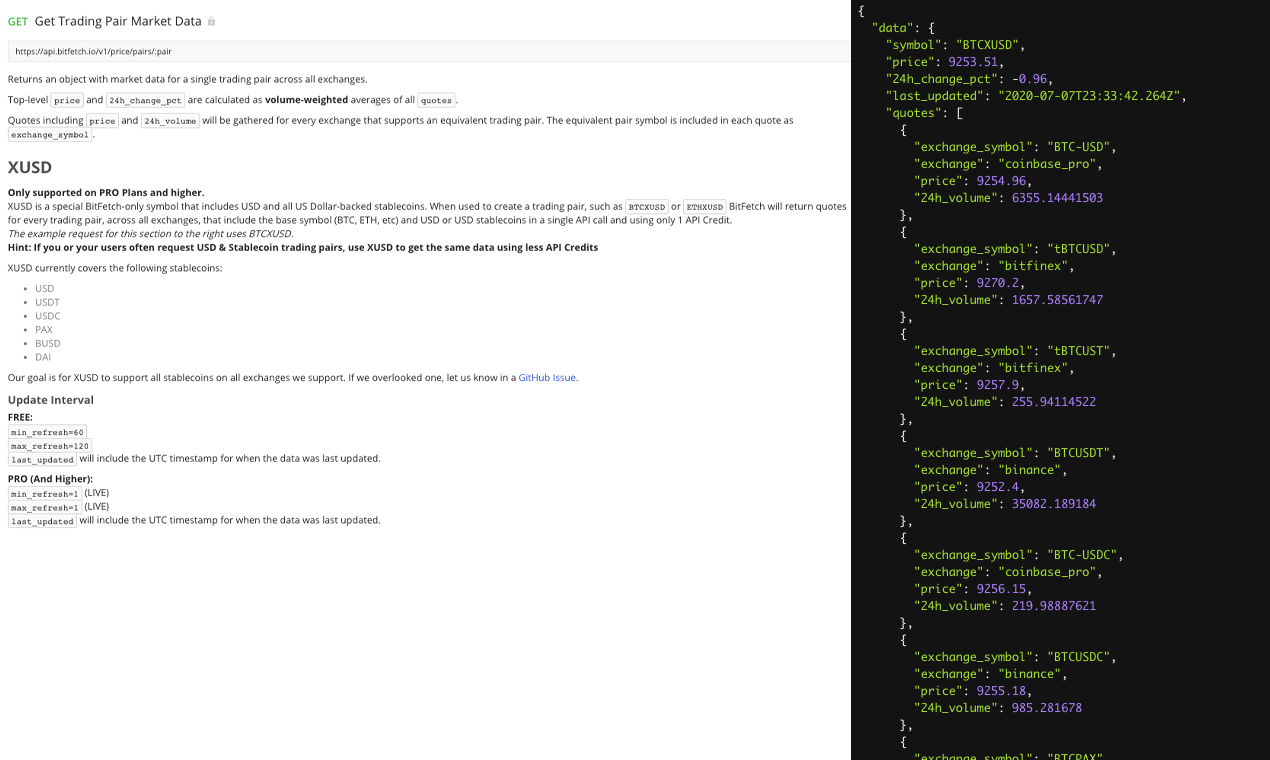Select the JSON "symbol": "BTCXUSD" line

tap(955, 45)
